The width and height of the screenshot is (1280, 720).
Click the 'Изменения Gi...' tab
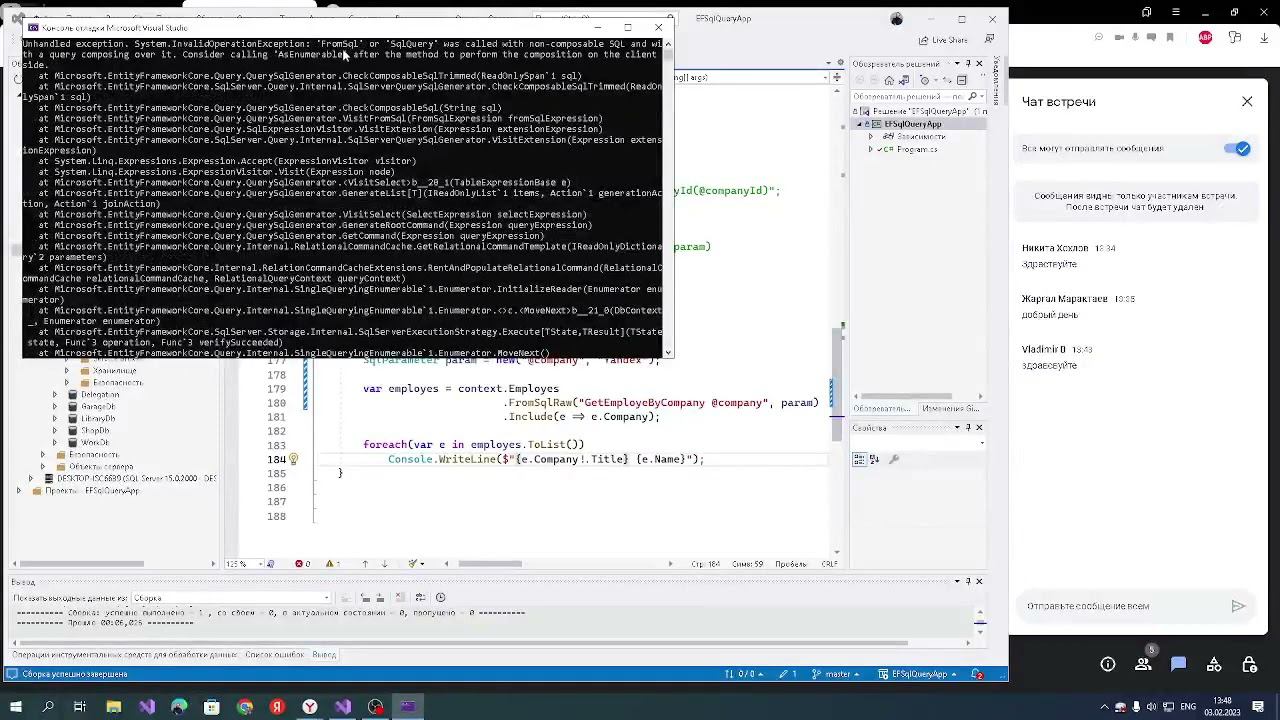tap(950, 409)
